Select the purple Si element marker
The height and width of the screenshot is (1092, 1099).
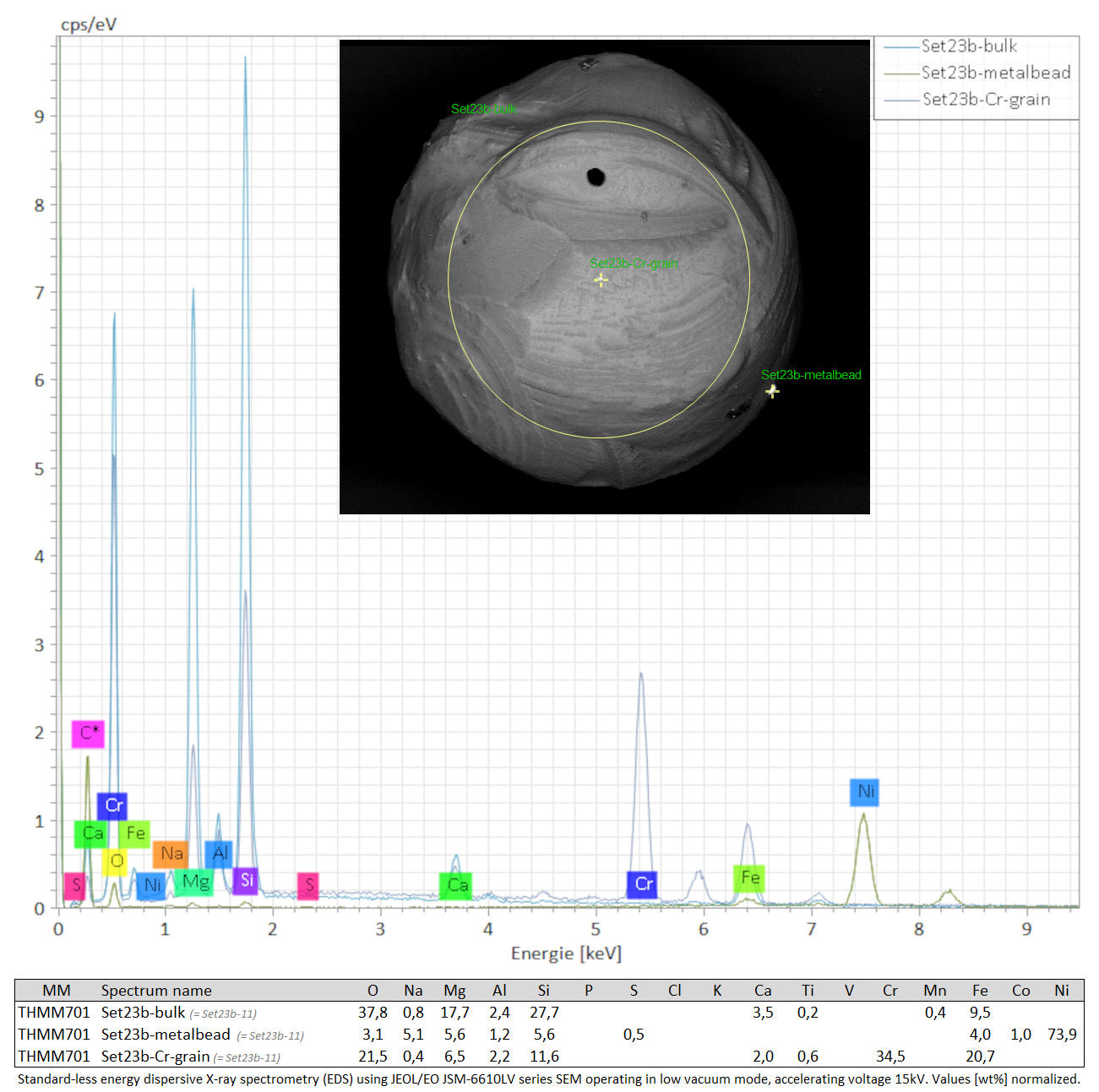246,880
